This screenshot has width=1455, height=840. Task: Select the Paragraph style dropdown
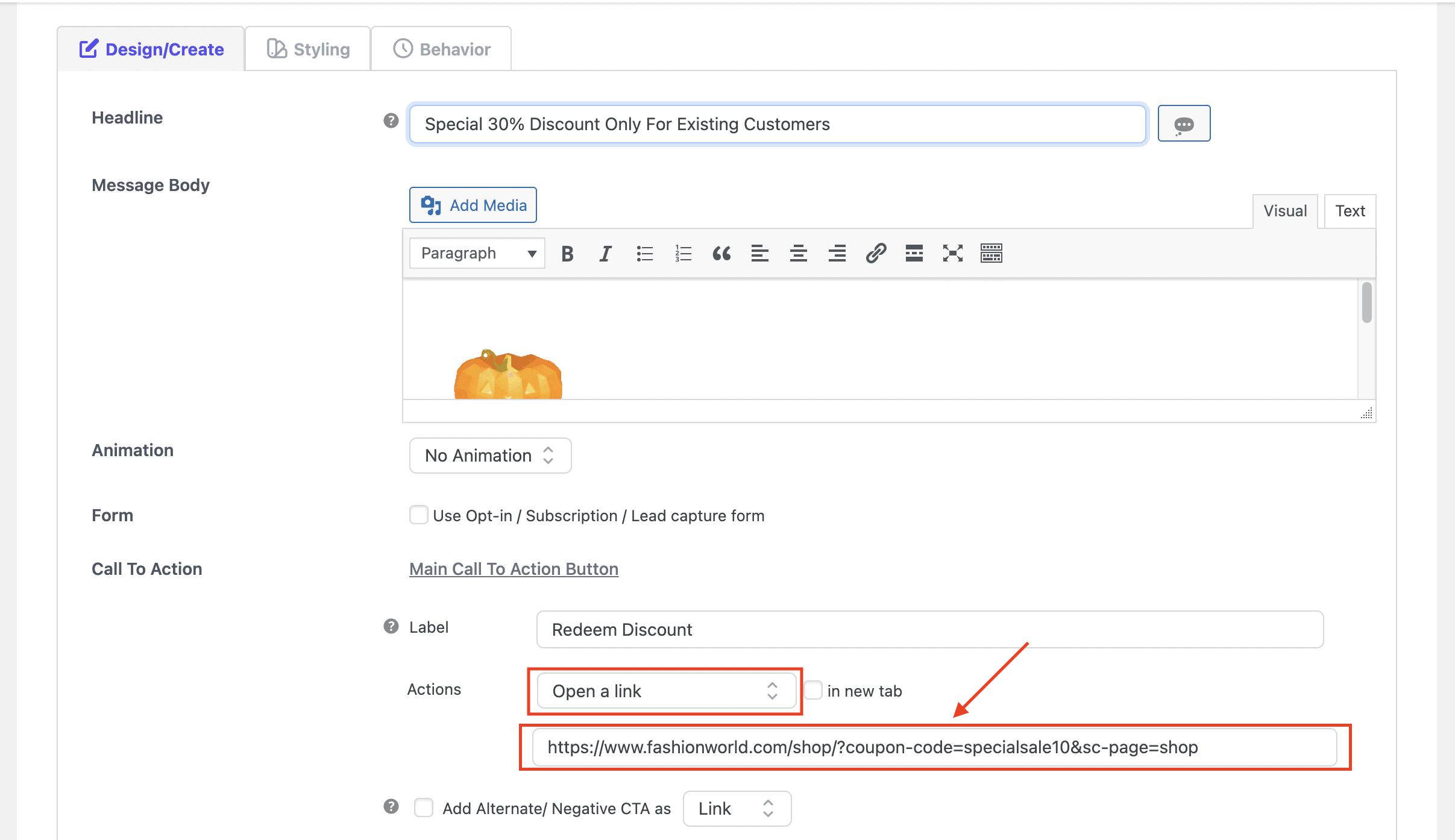point(479,253)
